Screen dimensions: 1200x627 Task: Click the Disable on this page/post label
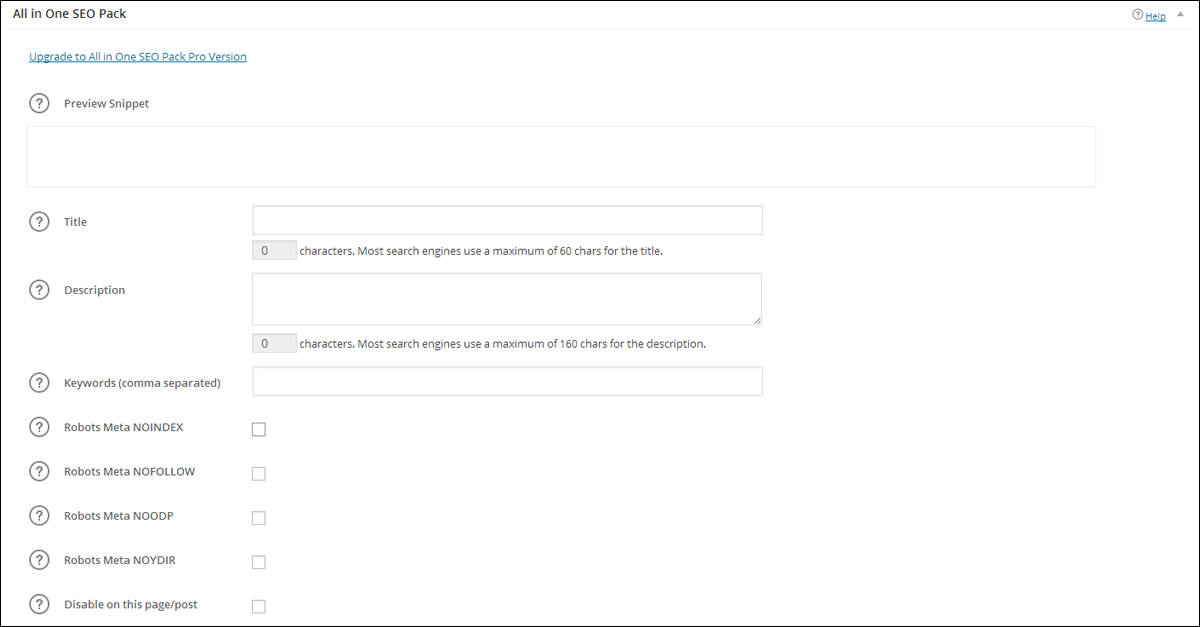(131, 604)
